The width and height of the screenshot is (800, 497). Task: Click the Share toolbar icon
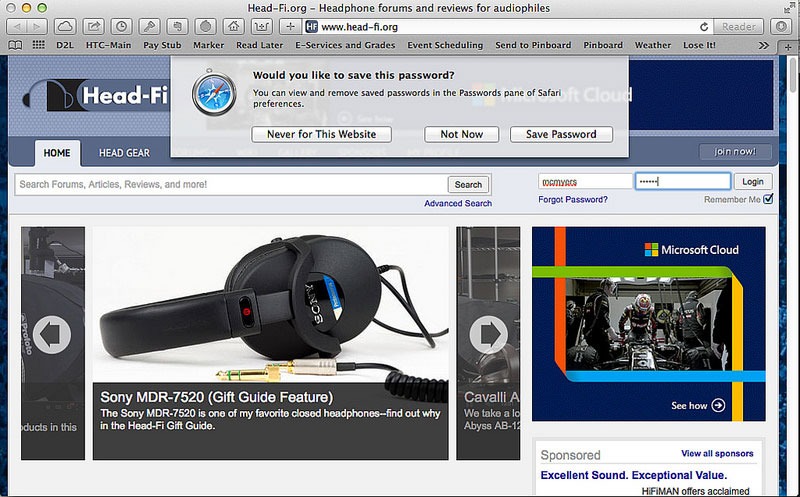[94, 27]
